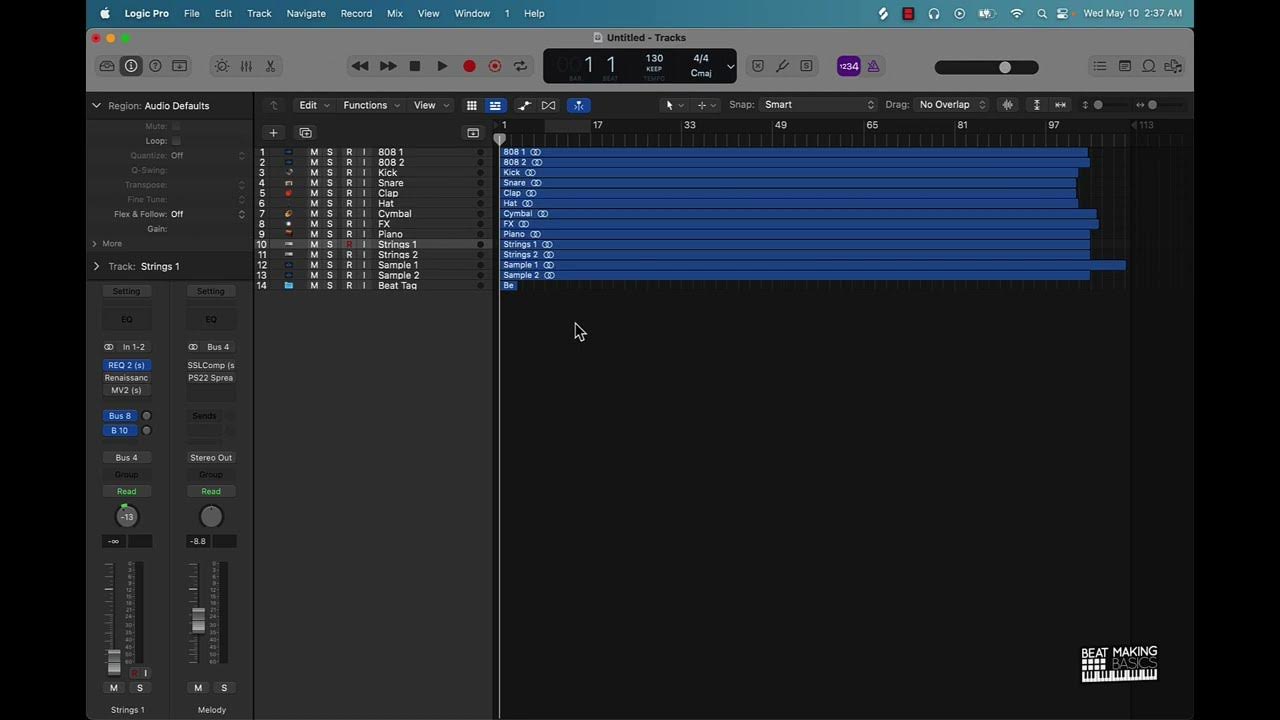The image size is (1280, 720).
Task: Show the Toolbar icon next to Quick Help
Action: click(180, 66)
